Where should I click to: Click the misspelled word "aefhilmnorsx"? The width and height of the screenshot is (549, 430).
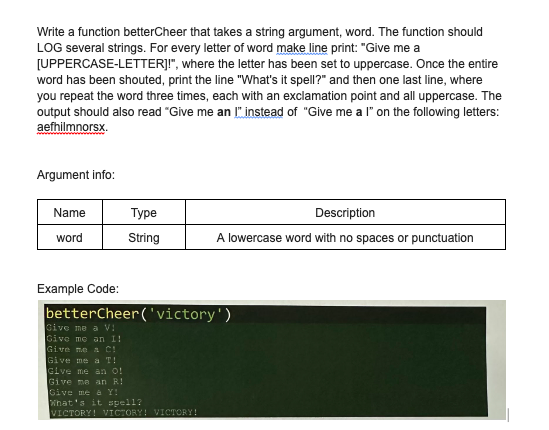pos(71,127)
